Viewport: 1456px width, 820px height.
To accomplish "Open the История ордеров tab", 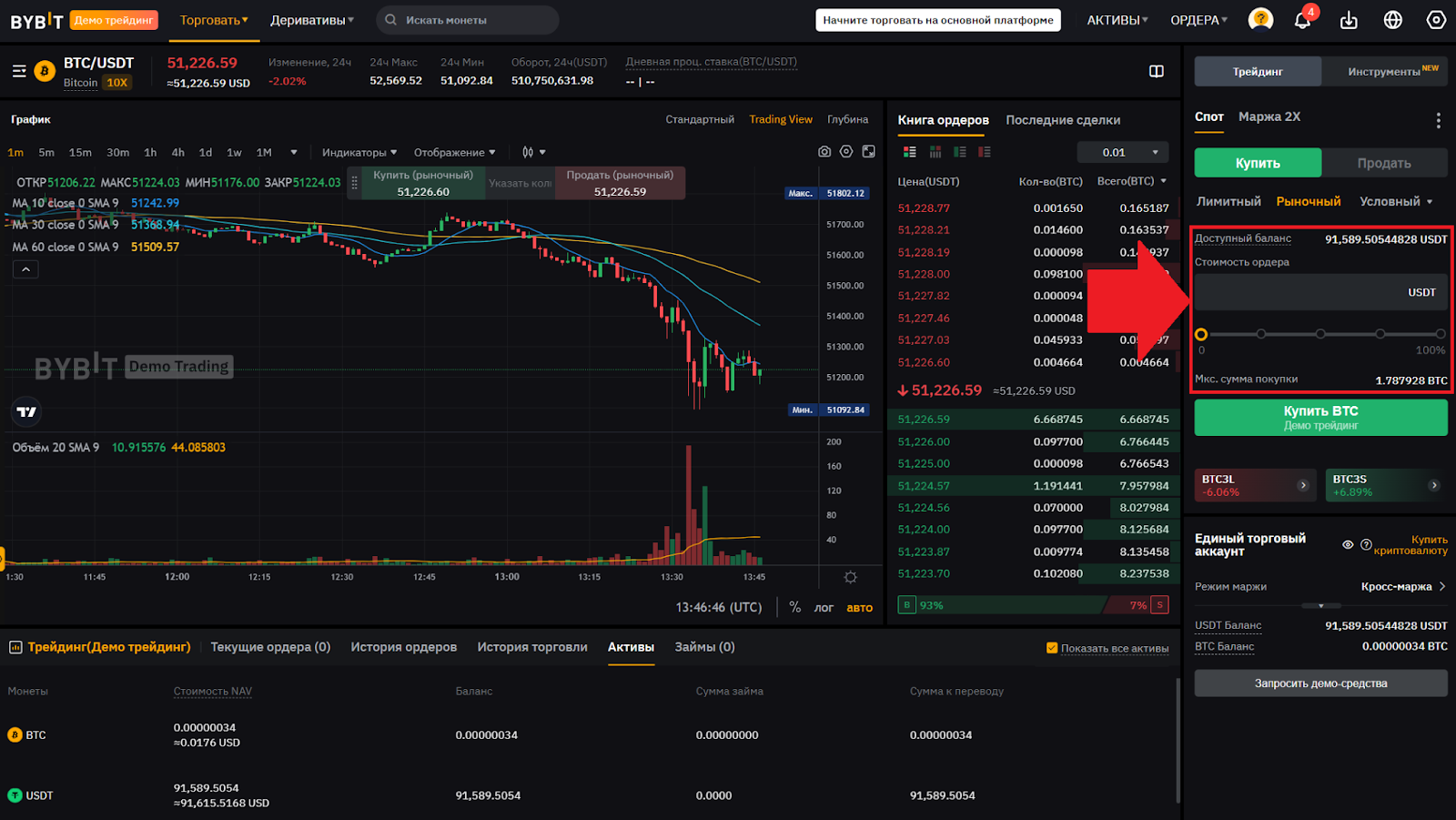I will [403, 647].
